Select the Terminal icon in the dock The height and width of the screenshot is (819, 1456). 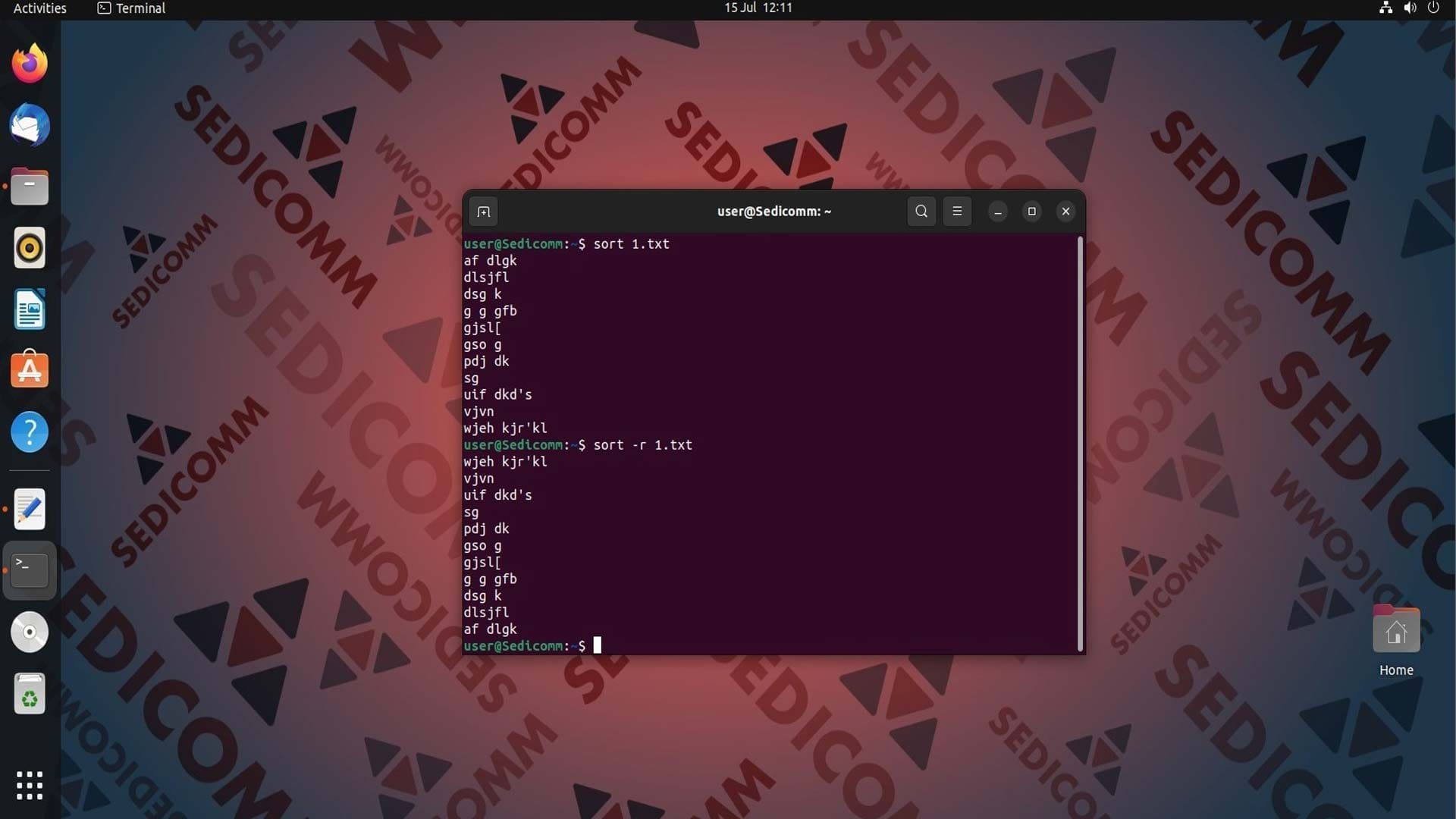pyautogui.click(x=30, y=570)
